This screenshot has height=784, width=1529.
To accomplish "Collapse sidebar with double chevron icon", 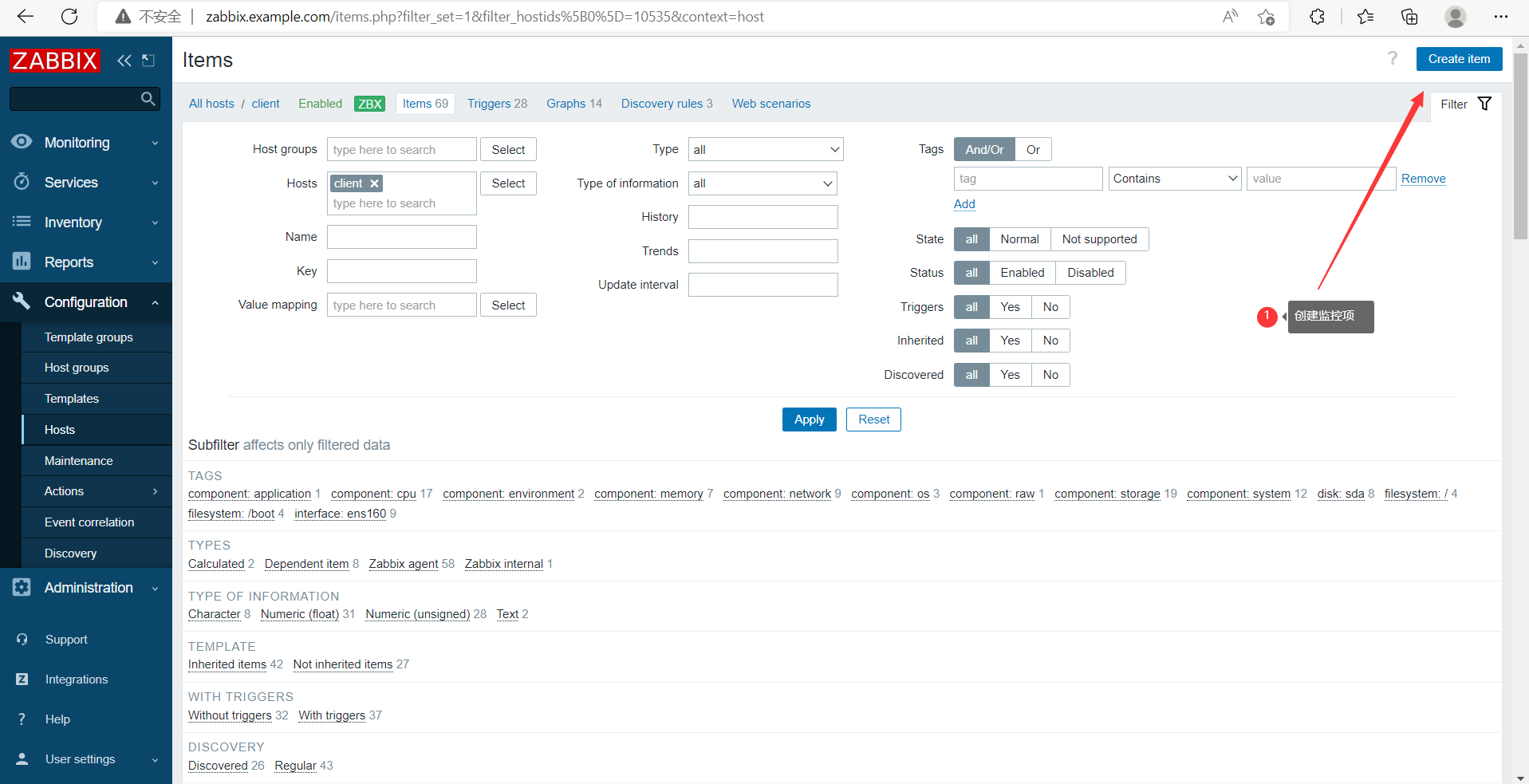I will 124,61.
